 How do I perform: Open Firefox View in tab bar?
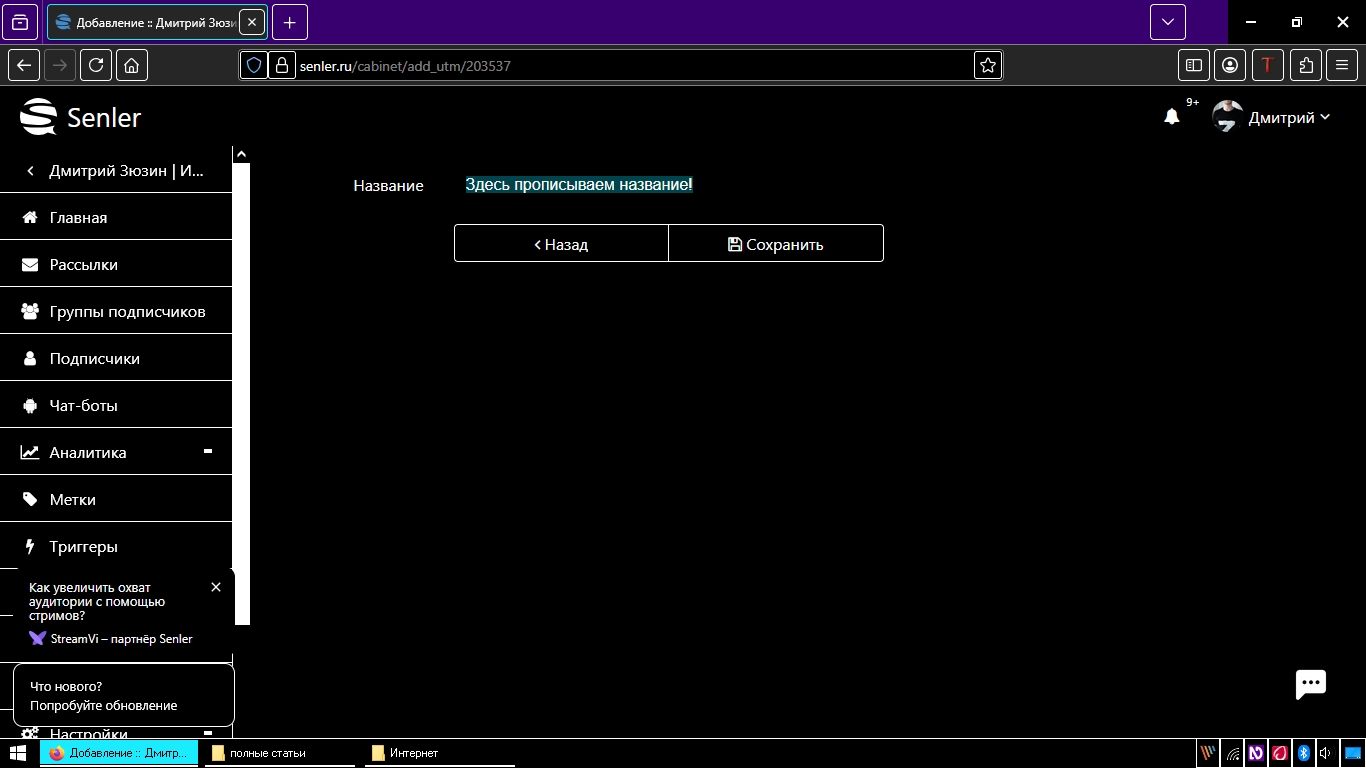pos(20,21)
